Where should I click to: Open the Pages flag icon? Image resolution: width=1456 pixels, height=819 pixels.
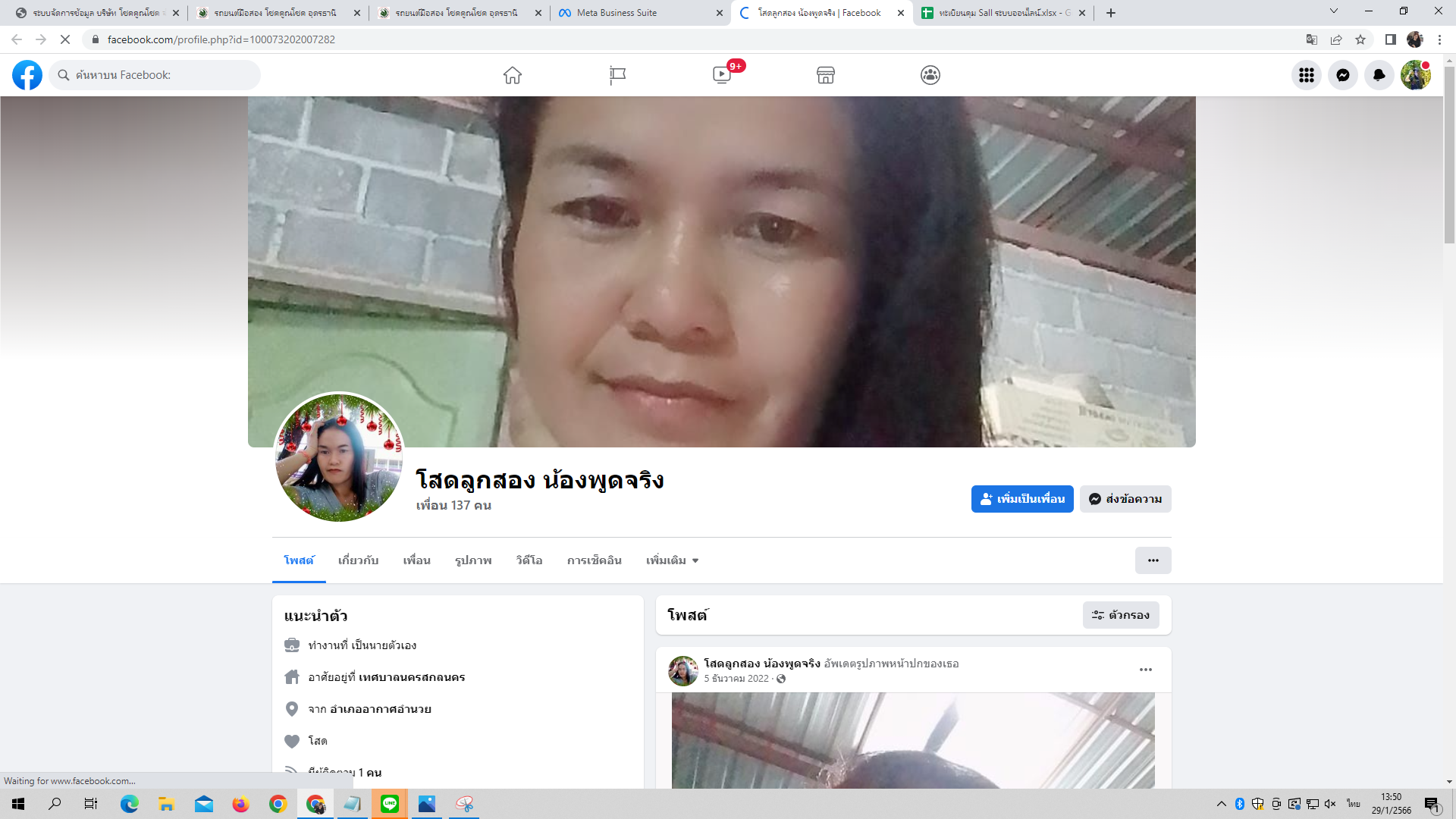pyautogui.click(x=617, y=75)
